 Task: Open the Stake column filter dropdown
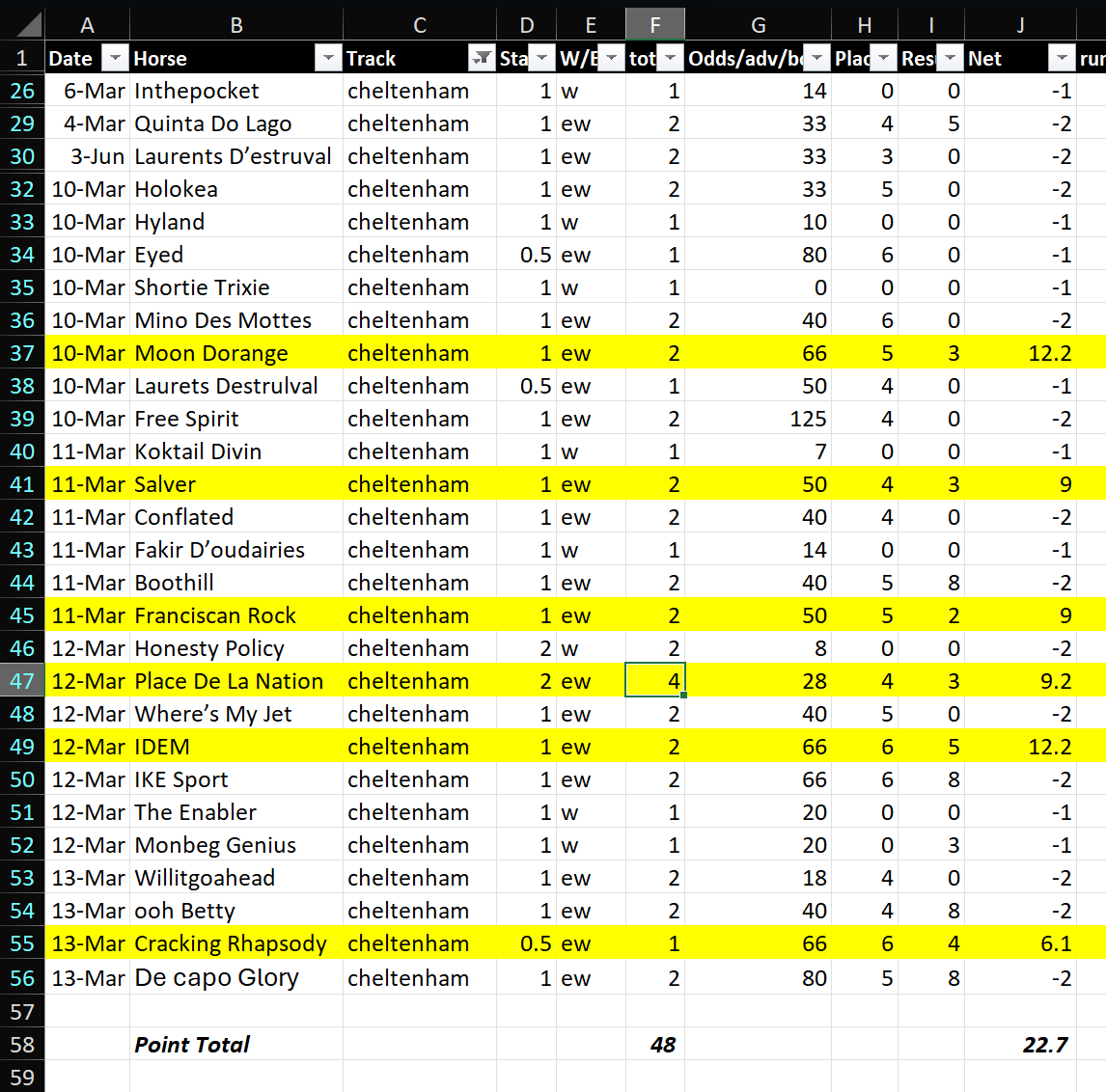(541, 58)
